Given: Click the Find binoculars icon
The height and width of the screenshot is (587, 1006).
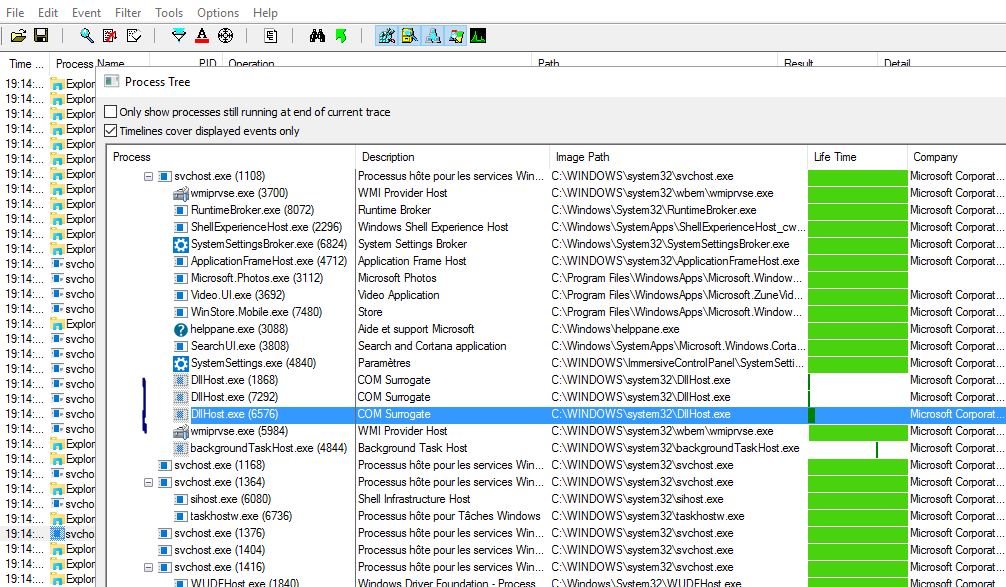Looking at the screenshot, I should point(317,36).
